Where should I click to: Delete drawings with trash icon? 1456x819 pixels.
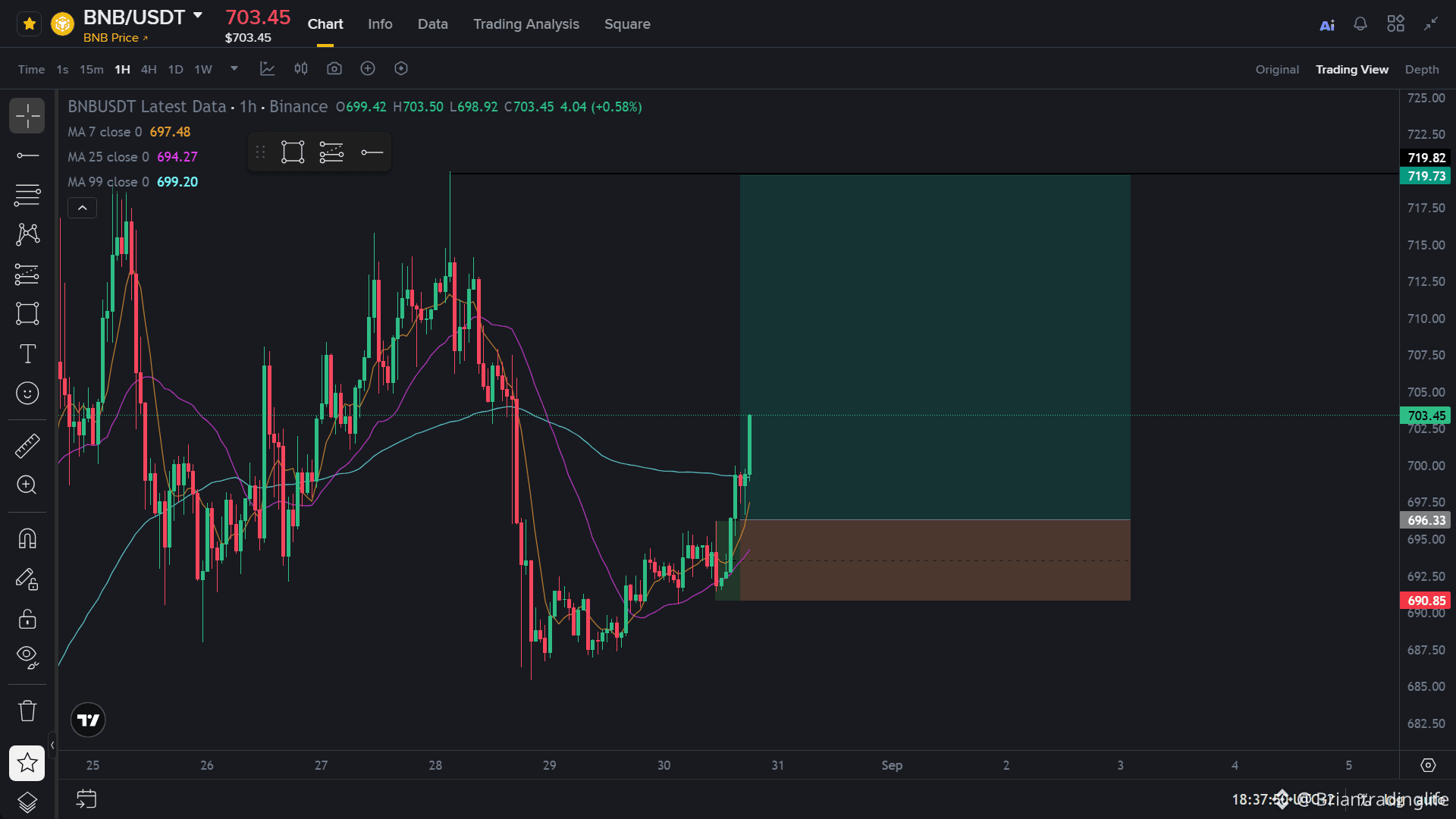[27, 711]
